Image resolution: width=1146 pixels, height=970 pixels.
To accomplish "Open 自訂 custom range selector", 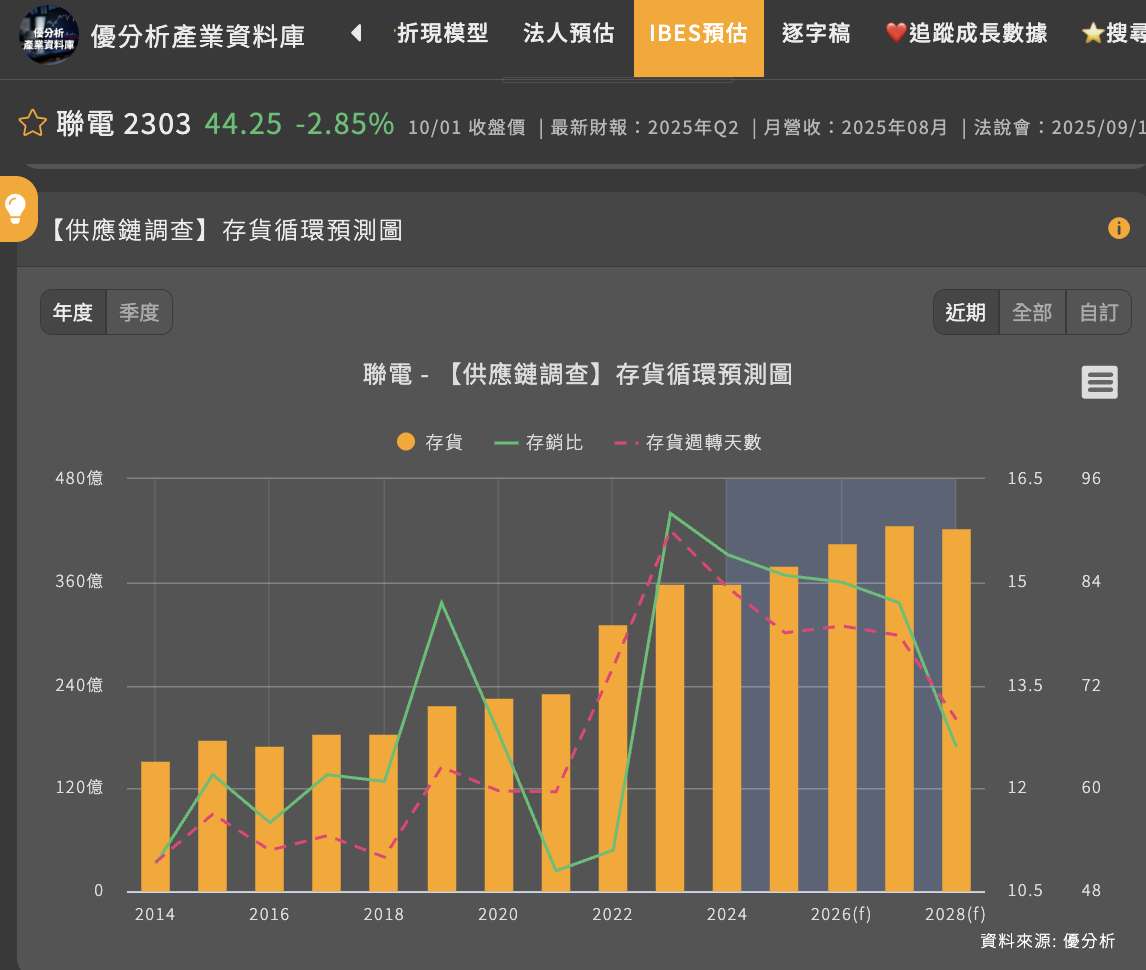I will click(1098, 312).
